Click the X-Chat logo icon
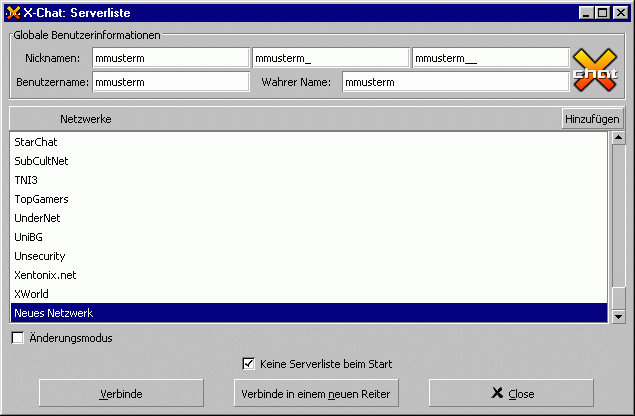This screenshot has height=416, width=635. coord(595,70)
